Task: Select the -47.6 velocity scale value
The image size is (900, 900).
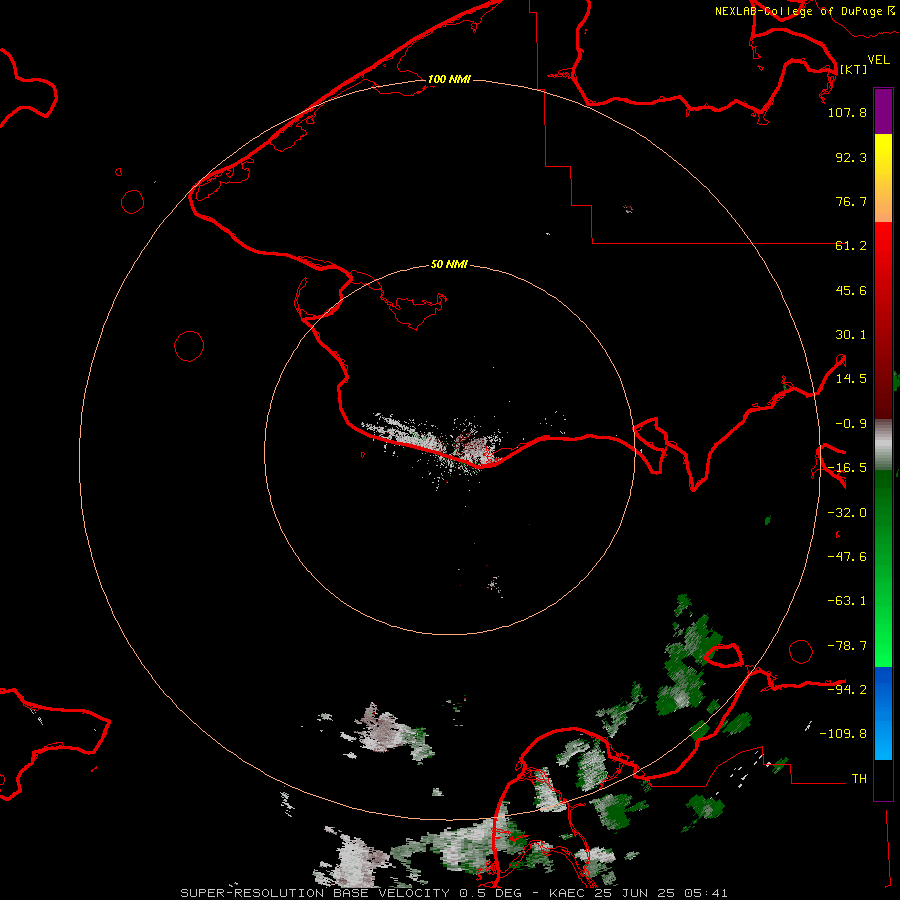Action: [x=847, y=557]
